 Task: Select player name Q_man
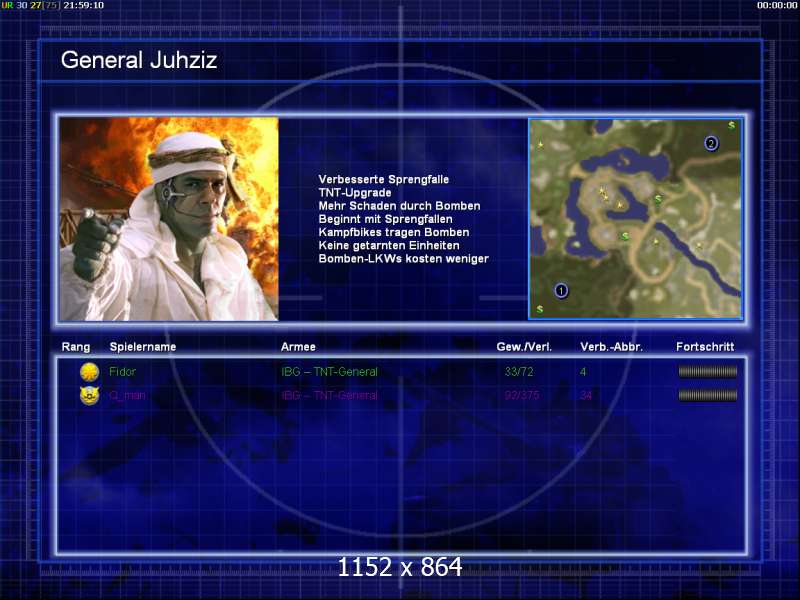127,395
